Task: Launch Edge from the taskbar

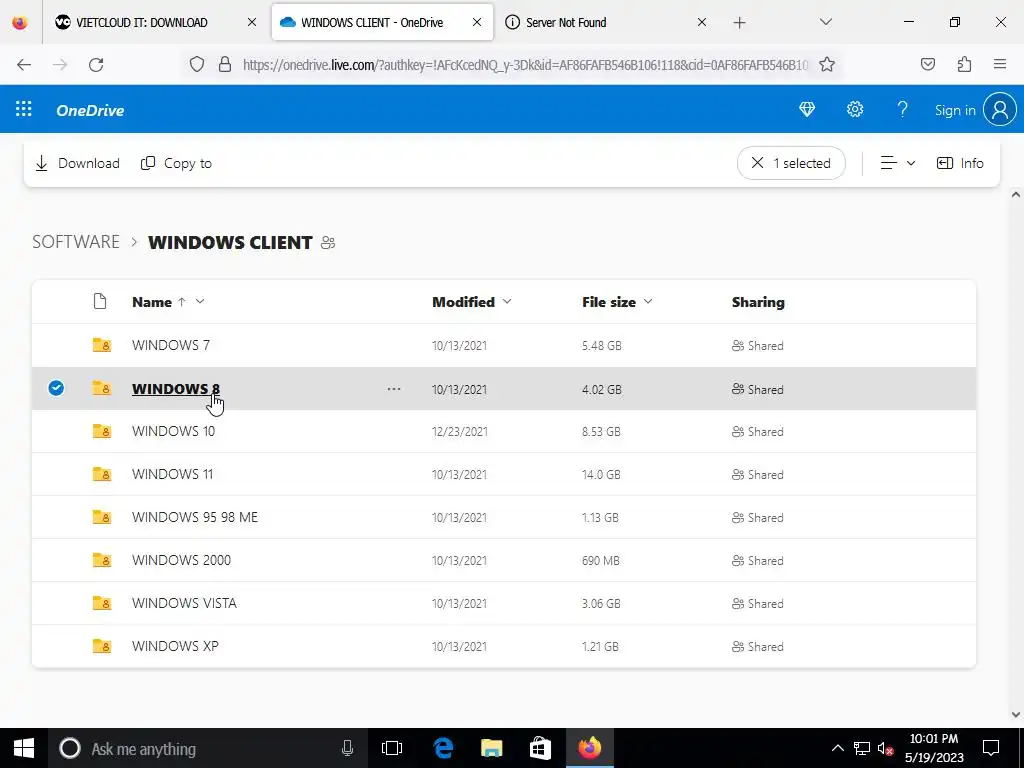Action: (x=443, y=748)
